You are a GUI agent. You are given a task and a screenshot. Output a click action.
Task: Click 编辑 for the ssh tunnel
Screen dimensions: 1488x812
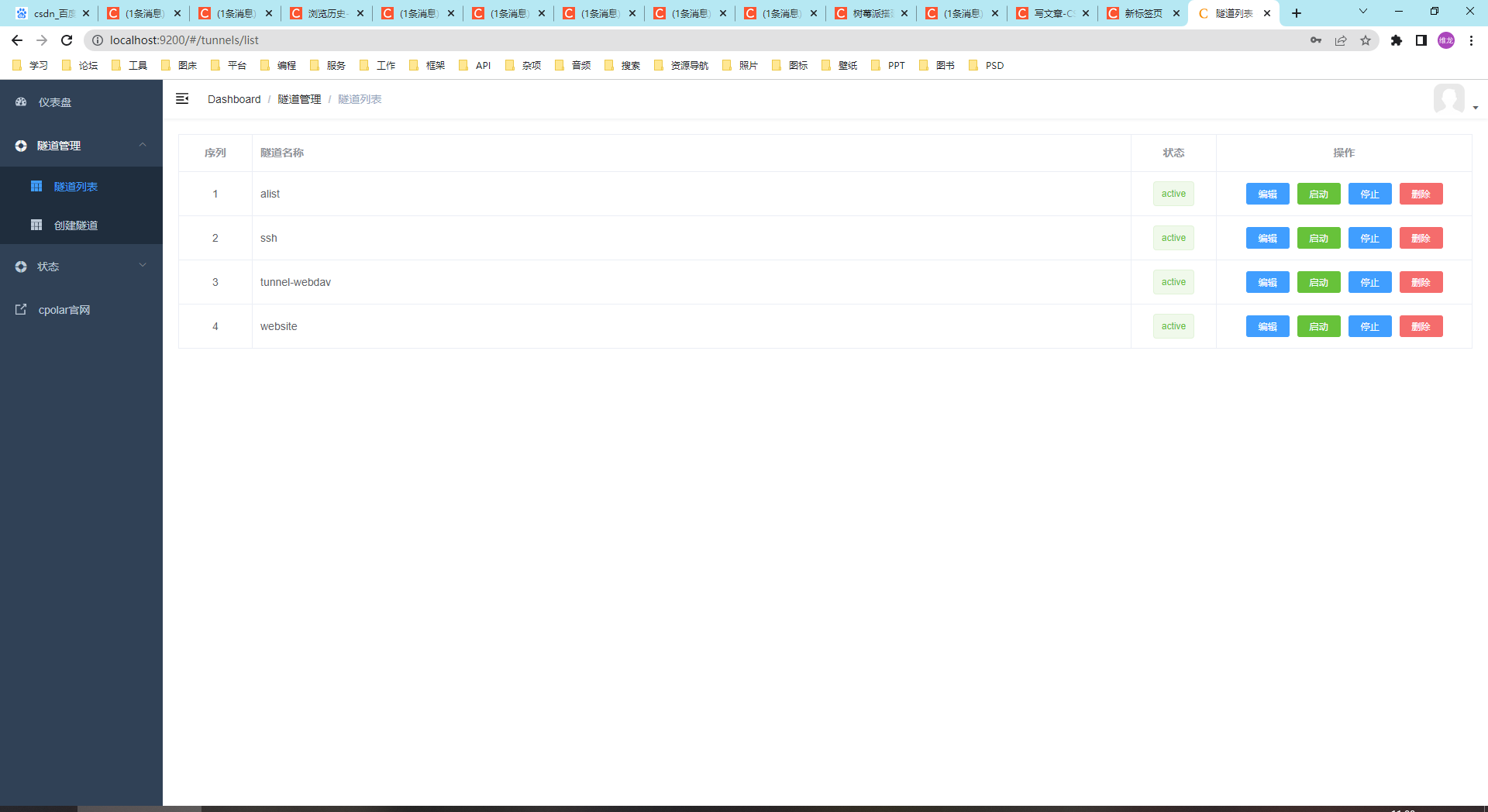click(1267, 238)
